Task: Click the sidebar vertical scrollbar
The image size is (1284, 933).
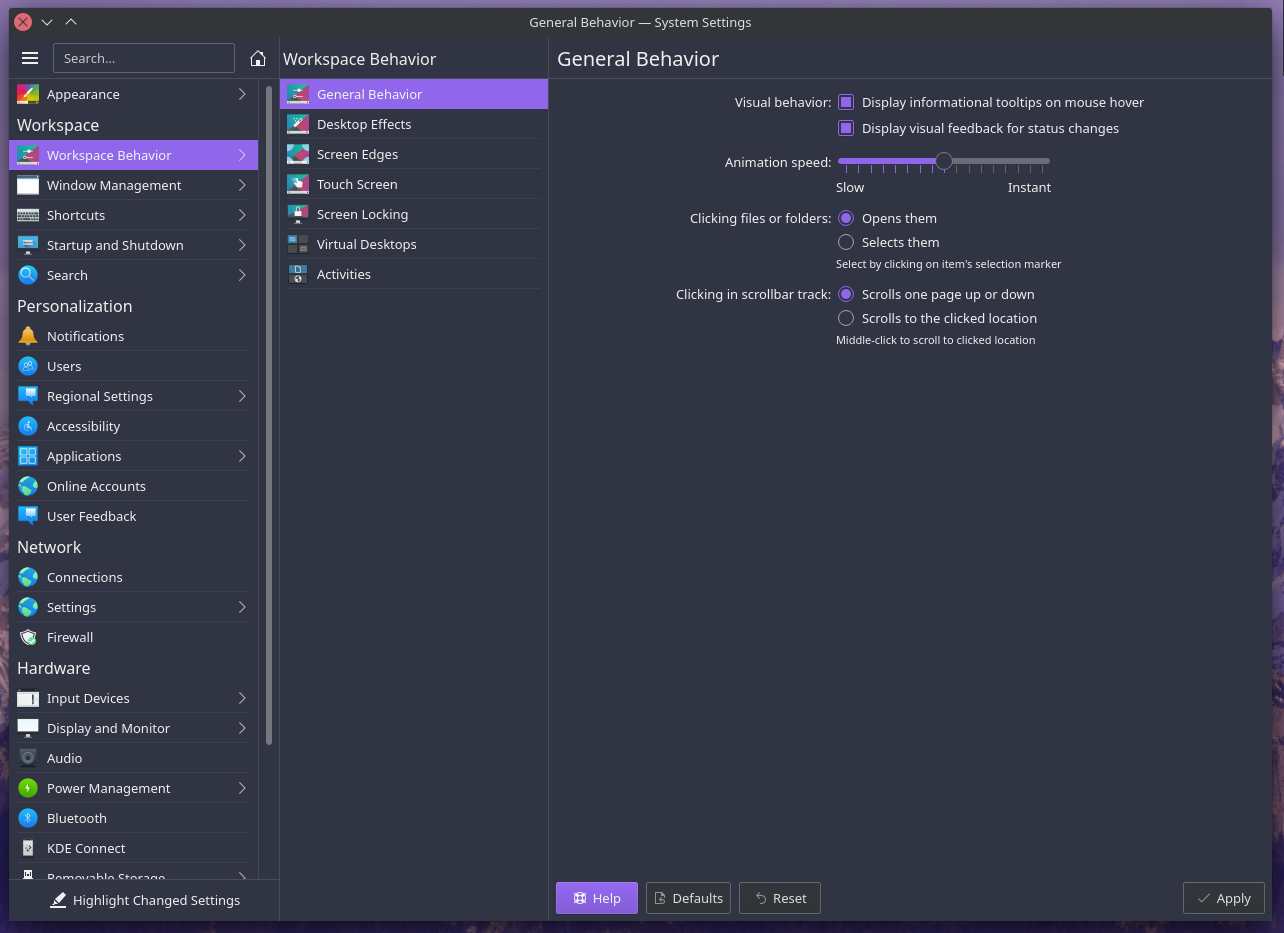Action: coord(268,414)
